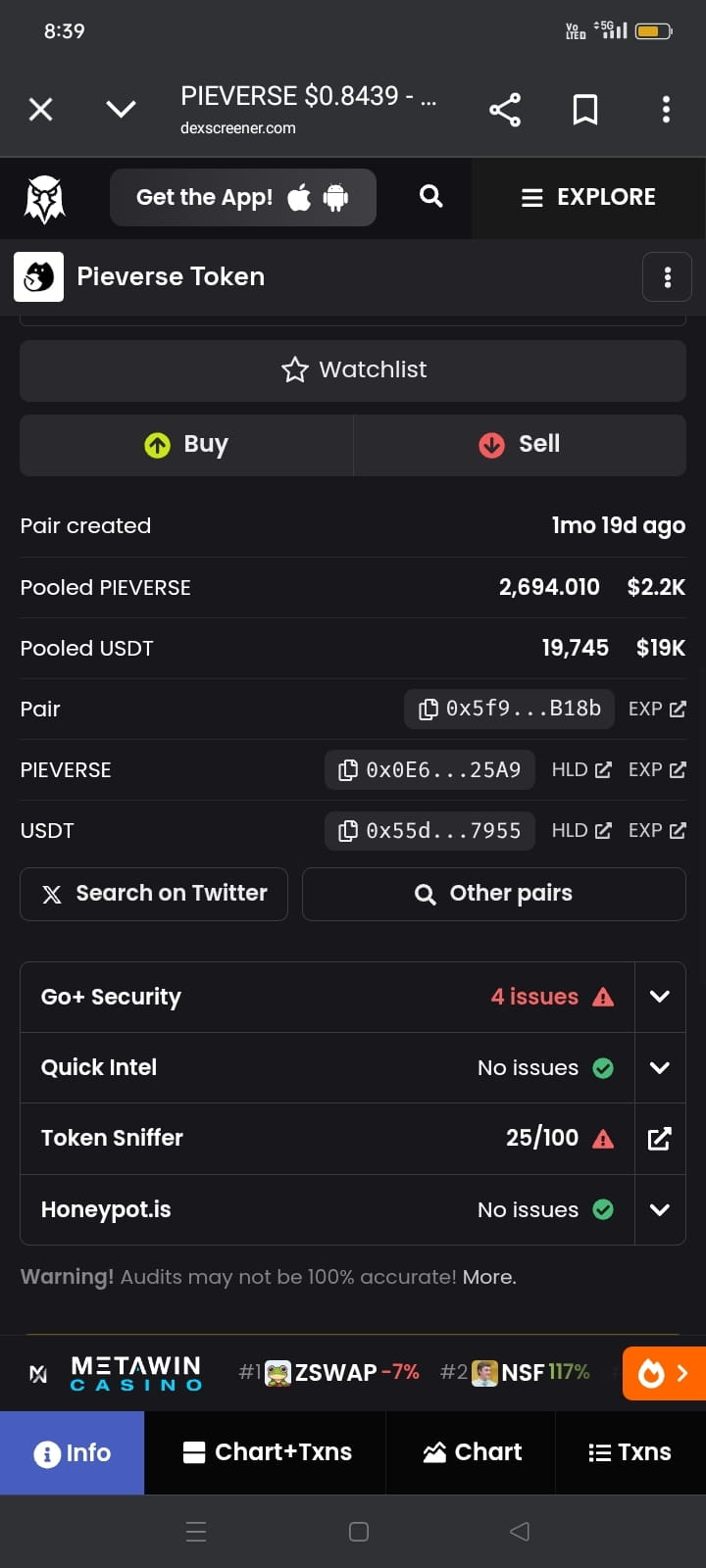Copy PIEVERSE contract address 0x0E6...25A9
The width and height of the screenshot is (706, 1568).
(x=429, y=770)
